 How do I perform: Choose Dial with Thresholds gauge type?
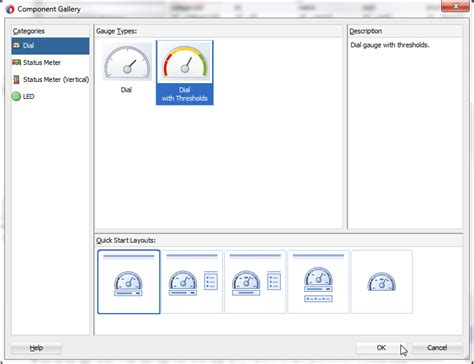pos(185,73)
